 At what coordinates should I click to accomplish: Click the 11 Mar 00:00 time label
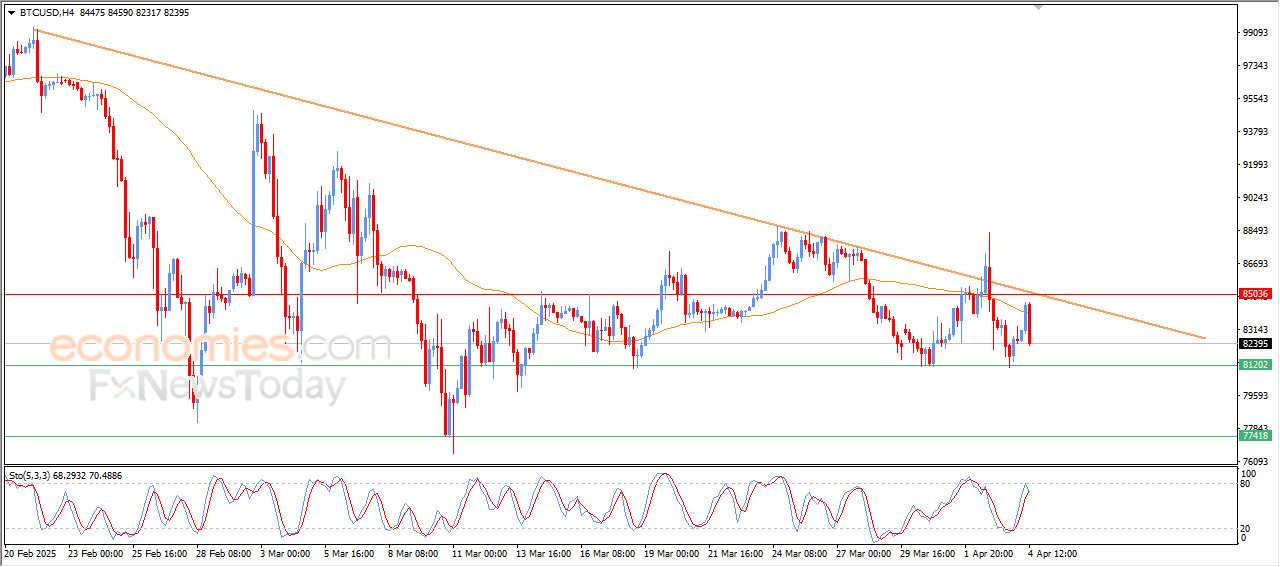click(479, 552)
